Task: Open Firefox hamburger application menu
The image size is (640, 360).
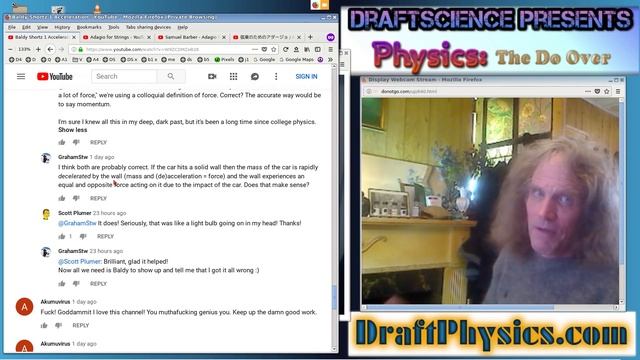Action: point(331,49)
